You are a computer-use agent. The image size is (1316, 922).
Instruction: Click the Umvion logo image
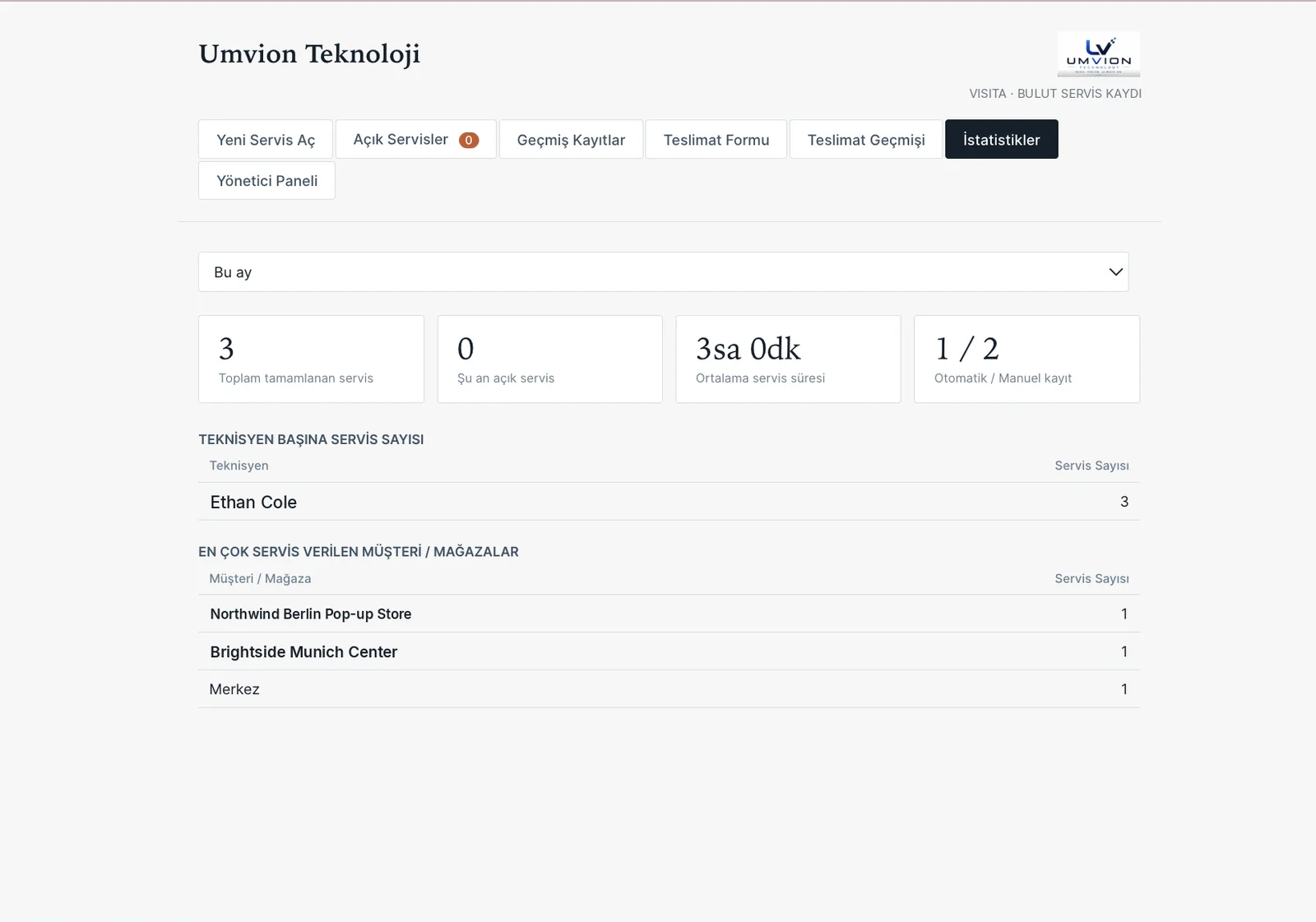1098,54
